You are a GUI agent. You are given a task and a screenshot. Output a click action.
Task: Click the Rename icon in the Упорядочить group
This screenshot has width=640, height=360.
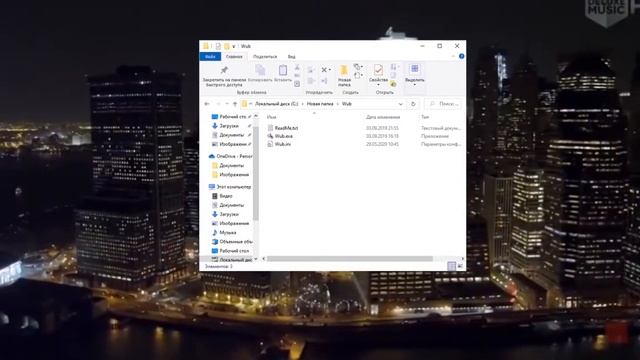click(x=324, y=81)
